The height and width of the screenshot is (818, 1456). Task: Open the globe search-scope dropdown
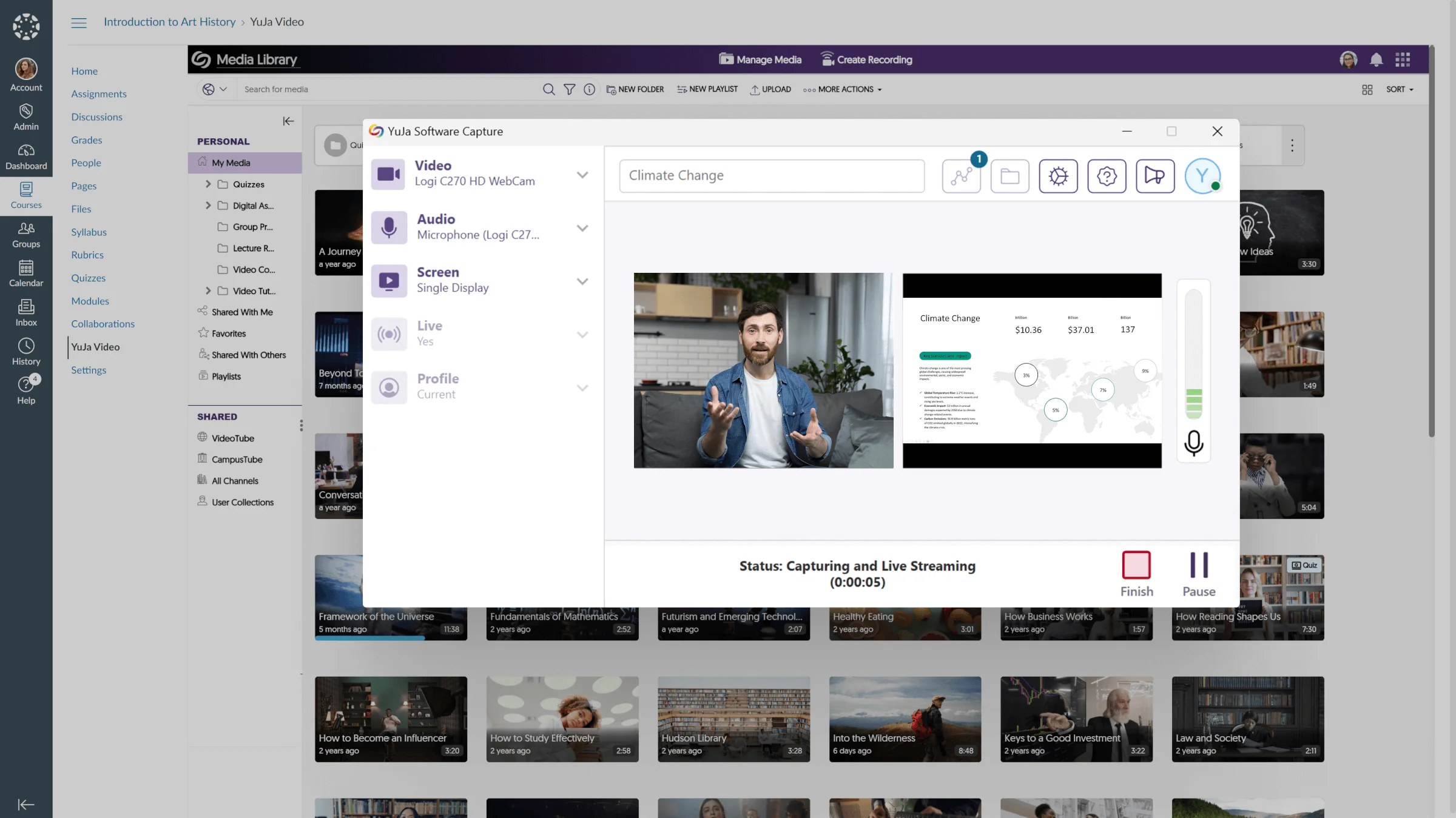click(x=215, y=89)
